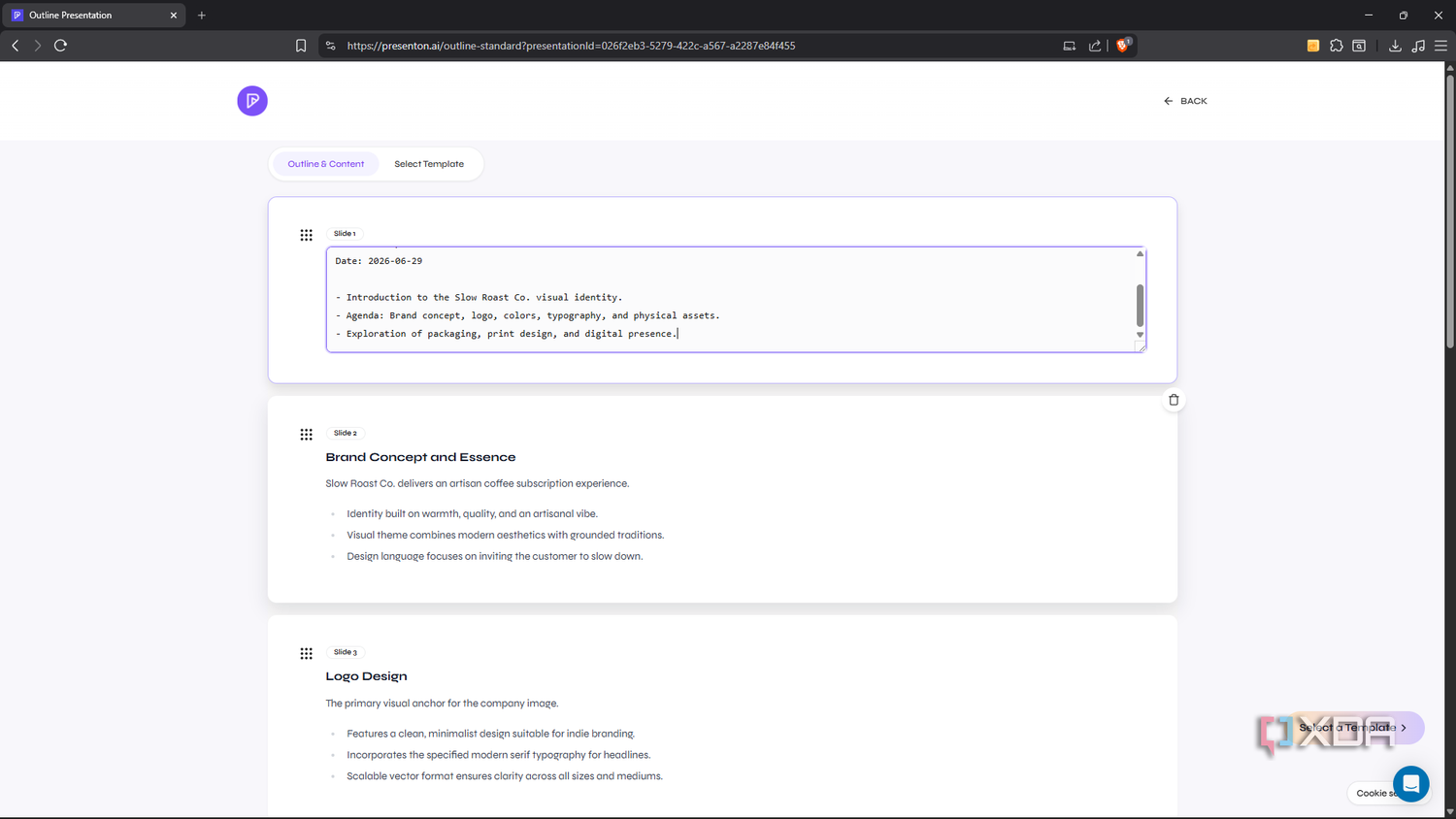This screenshot has height=819, width=1456.
Task: Restore down the browser window
Action: pyautogui.click(x=1404, y=16)
